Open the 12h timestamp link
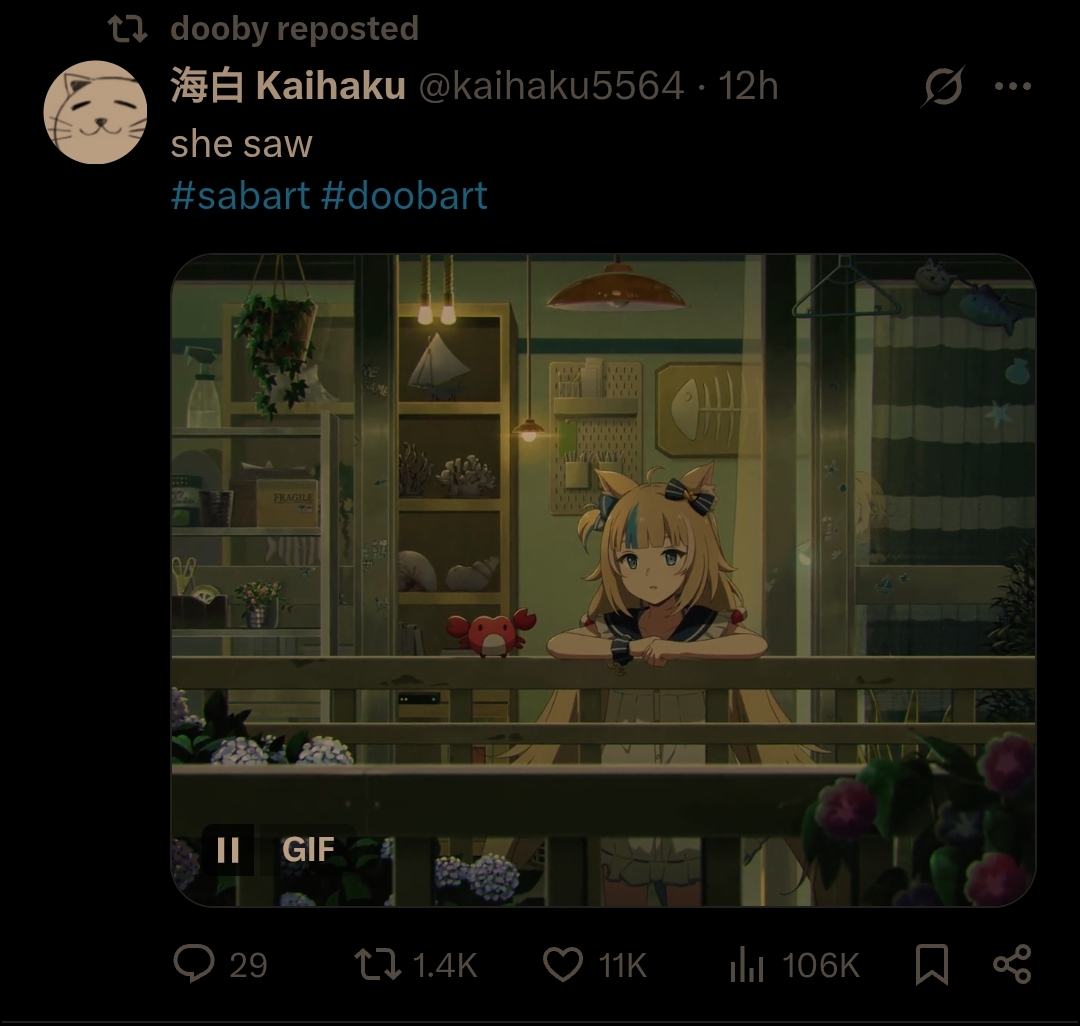The image size is (1080, 1026). (748, 86)
